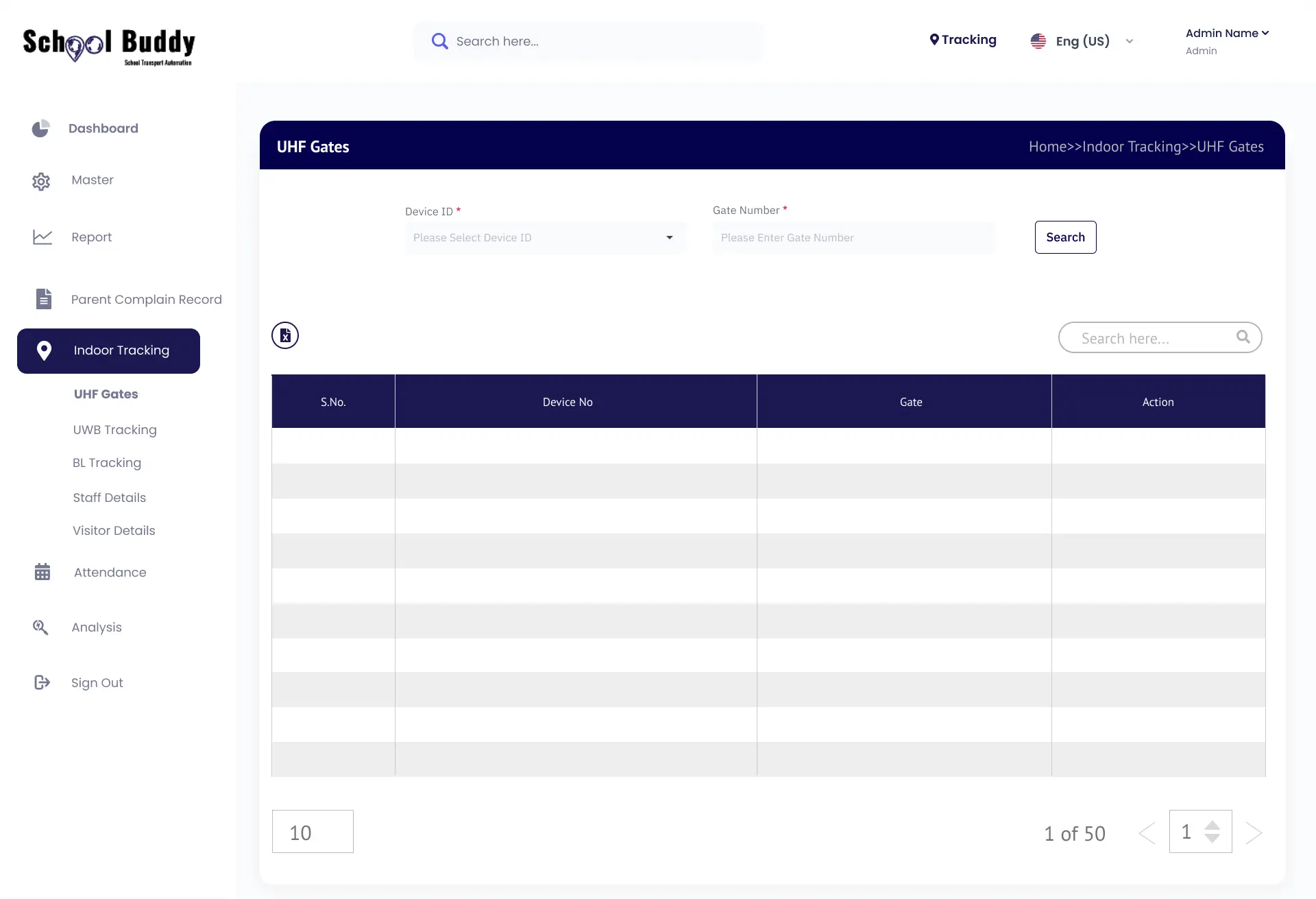Viewport: 1316px width, 899px height.
Task: Click the Tracking location pin in header
Action: [934, 40]
